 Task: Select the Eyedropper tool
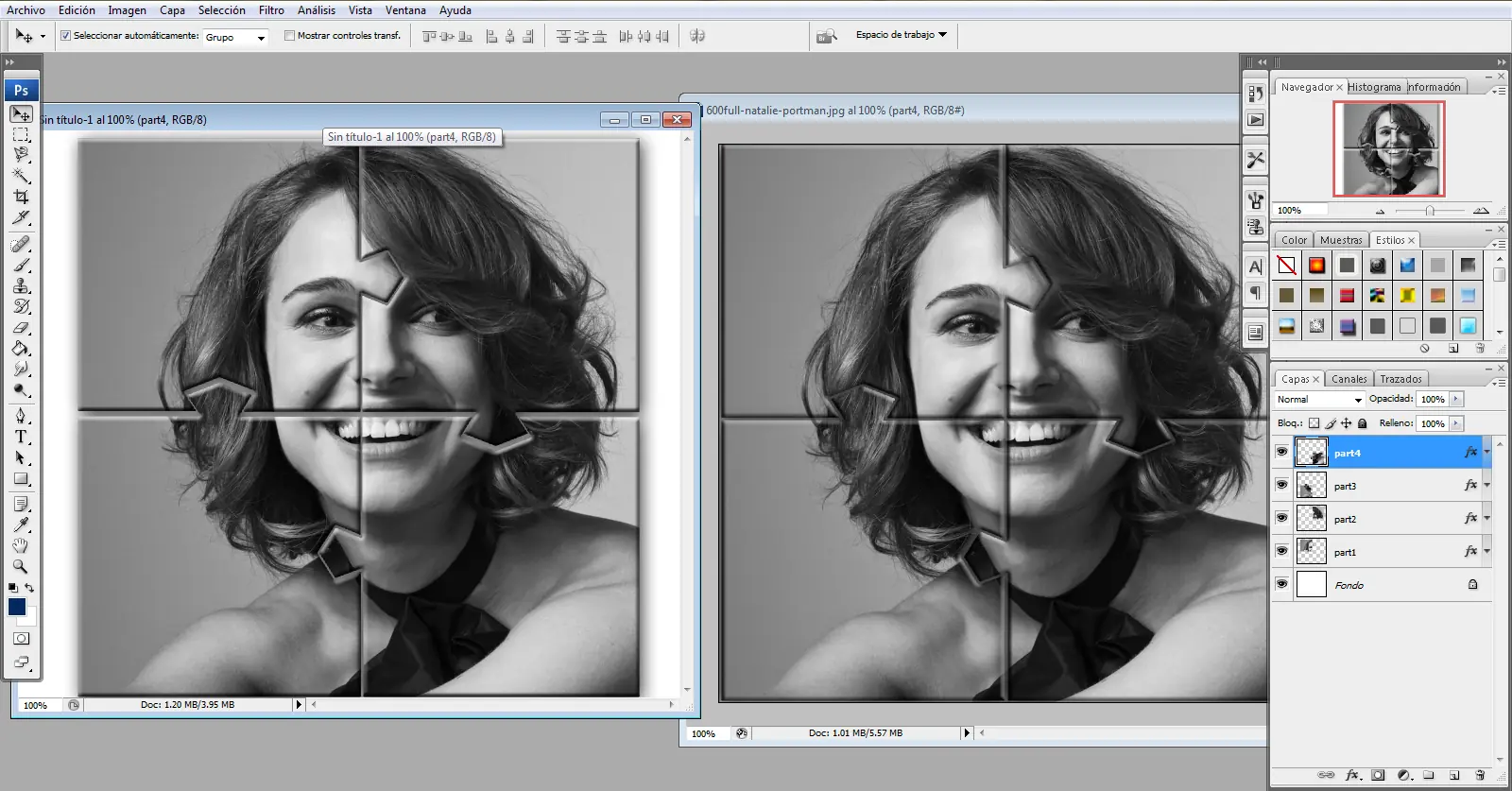click(x=21, y=524)
